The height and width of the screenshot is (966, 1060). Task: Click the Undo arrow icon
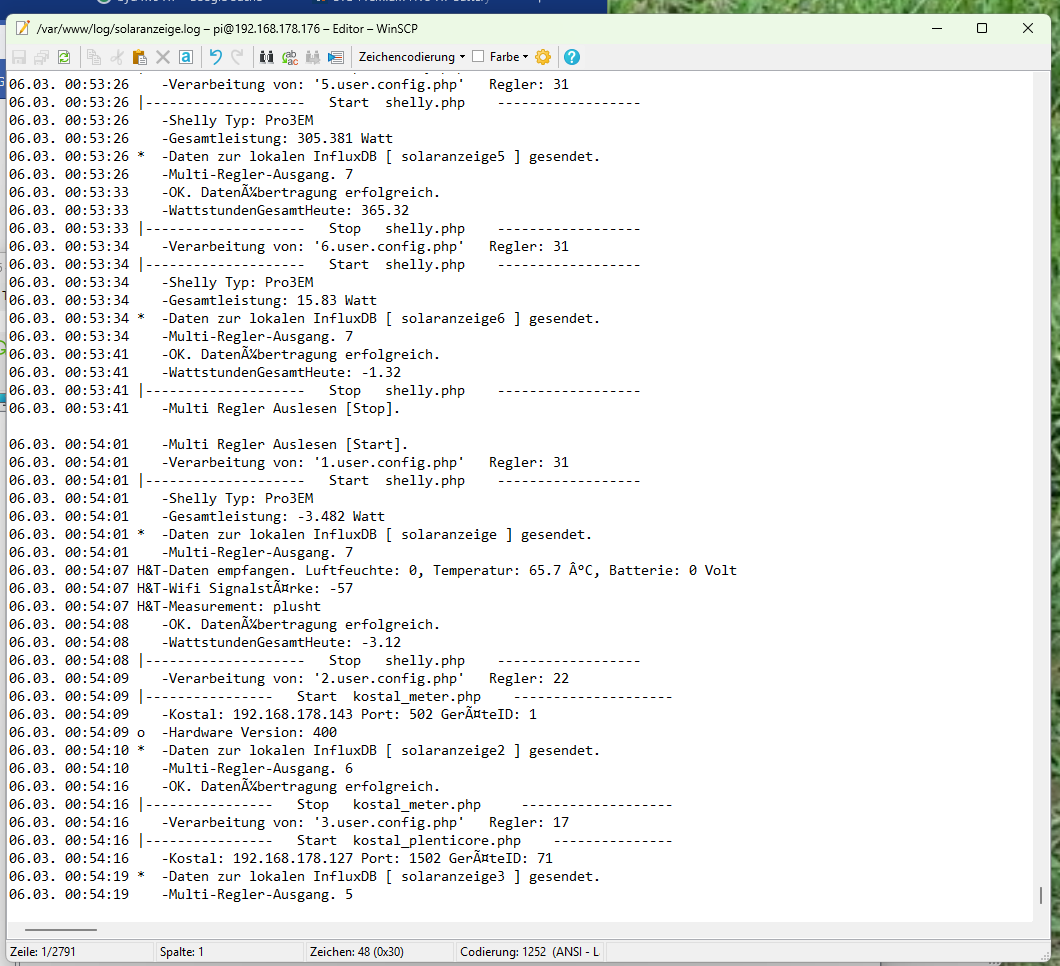215,58
